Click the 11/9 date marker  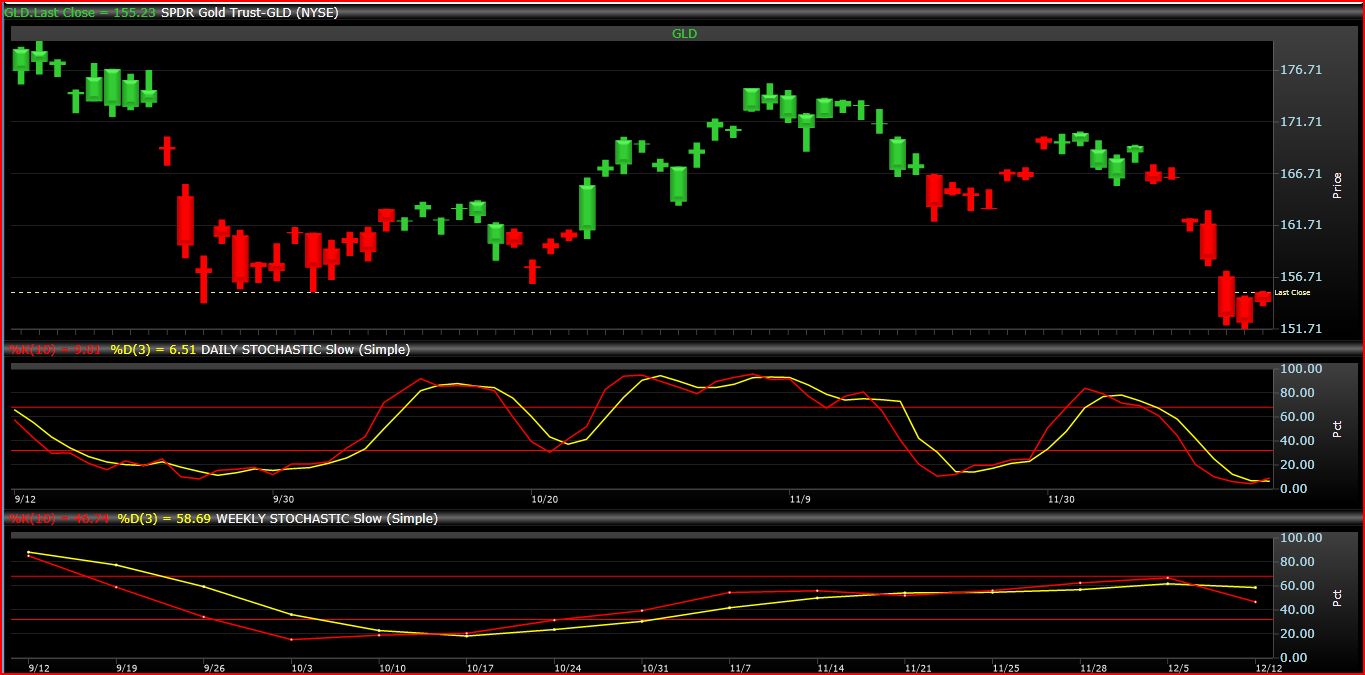click(x=798, y=499)
